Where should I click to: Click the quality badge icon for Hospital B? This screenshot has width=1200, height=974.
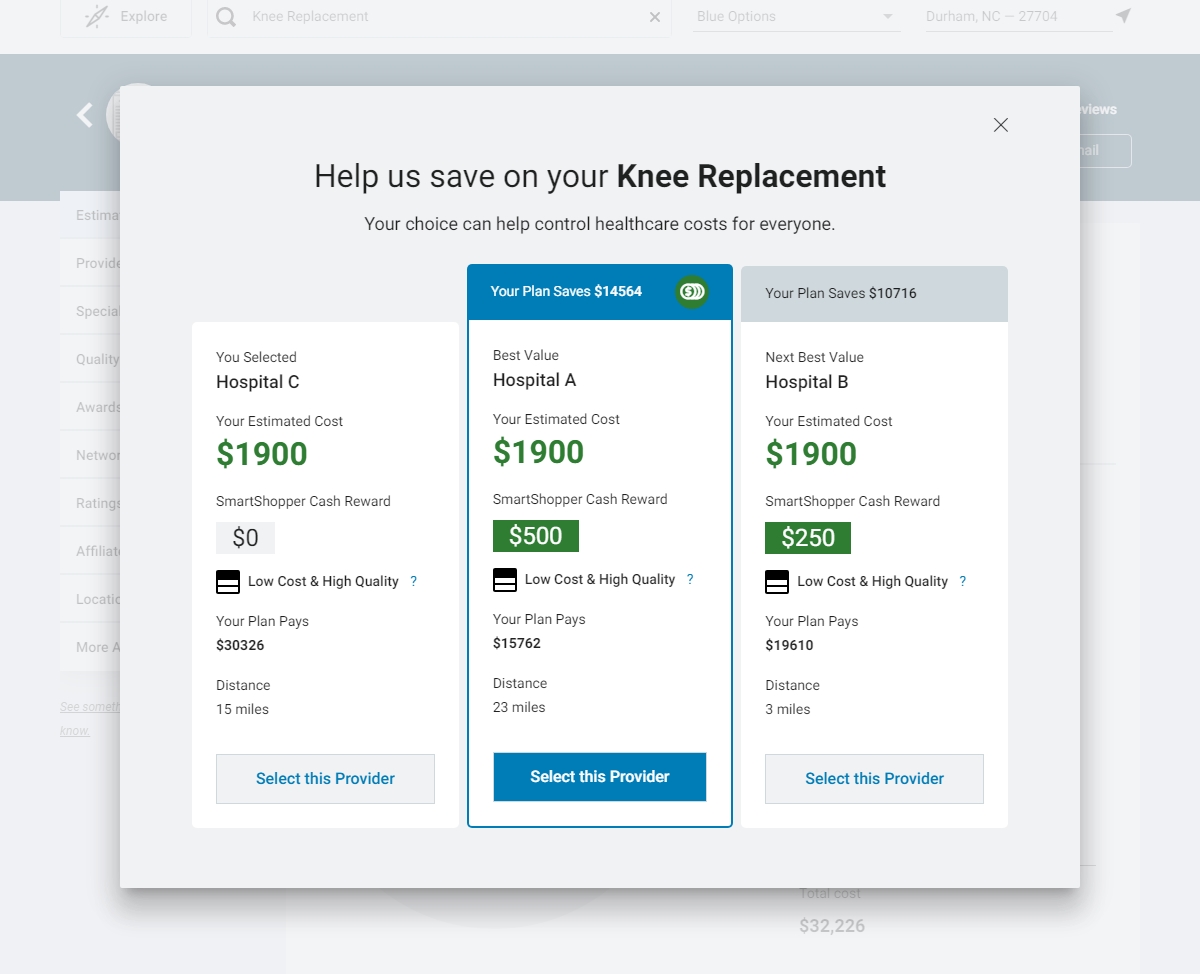(x=777, y=582)
